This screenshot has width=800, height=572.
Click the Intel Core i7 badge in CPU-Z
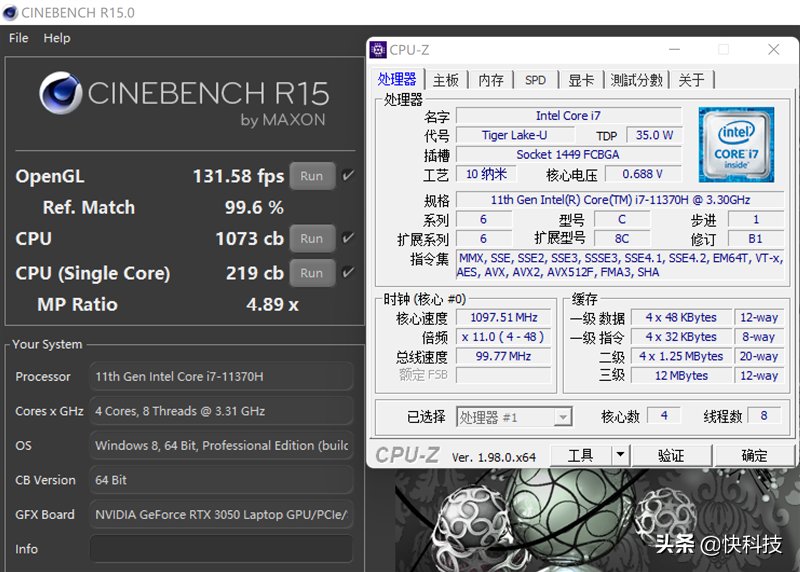pyautogui.click(x=736, y=145)
